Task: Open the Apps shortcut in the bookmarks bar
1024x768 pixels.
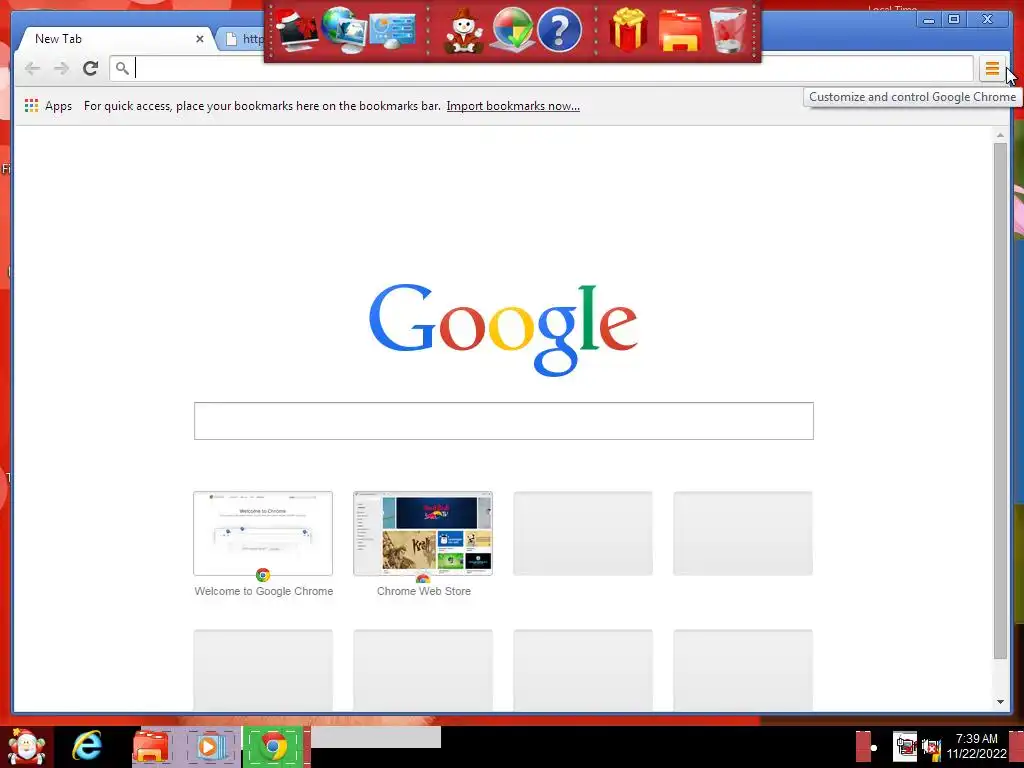Action: tap(48, 106)
